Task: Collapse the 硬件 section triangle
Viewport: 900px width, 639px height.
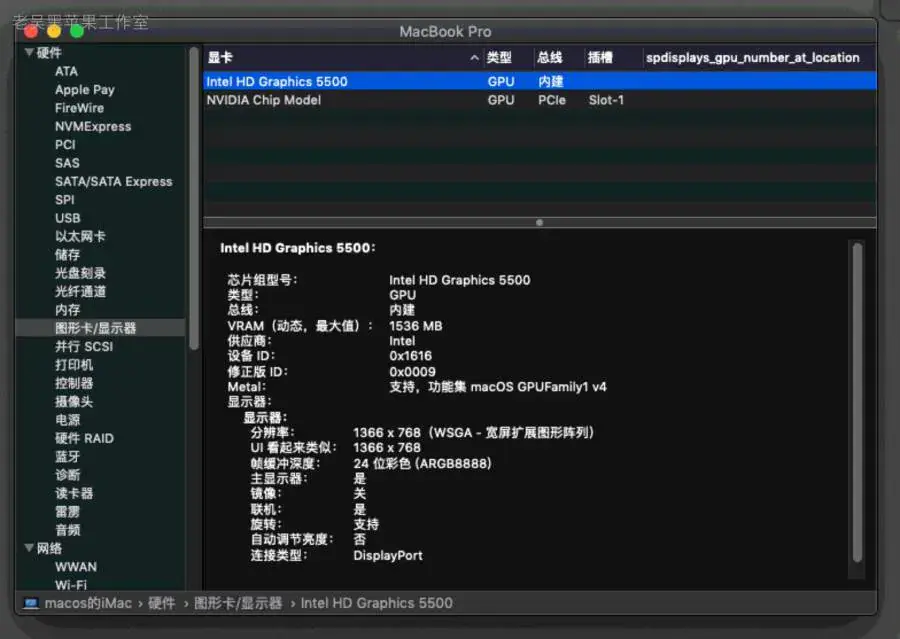Action: pyautogui.click(x=29, y=52)
